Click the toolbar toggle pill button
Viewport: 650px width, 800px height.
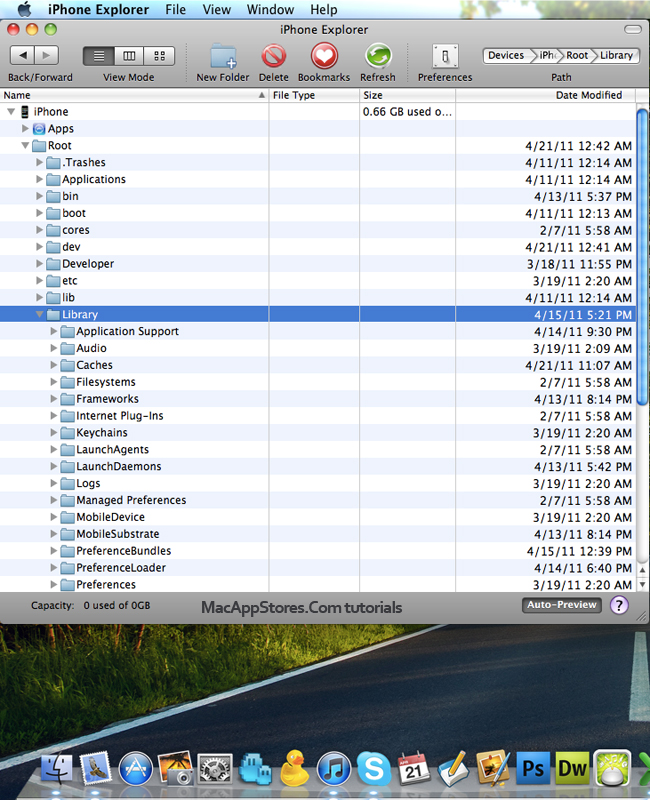[x=633, y=30]
